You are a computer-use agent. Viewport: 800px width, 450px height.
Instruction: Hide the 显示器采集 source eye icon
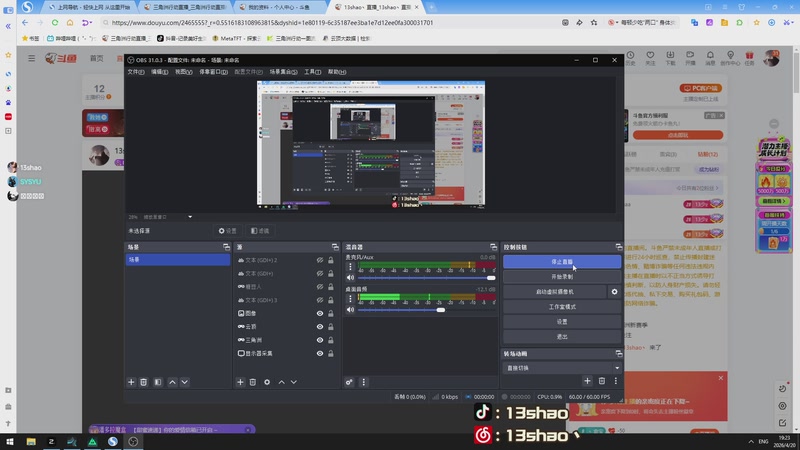(320, 353)
